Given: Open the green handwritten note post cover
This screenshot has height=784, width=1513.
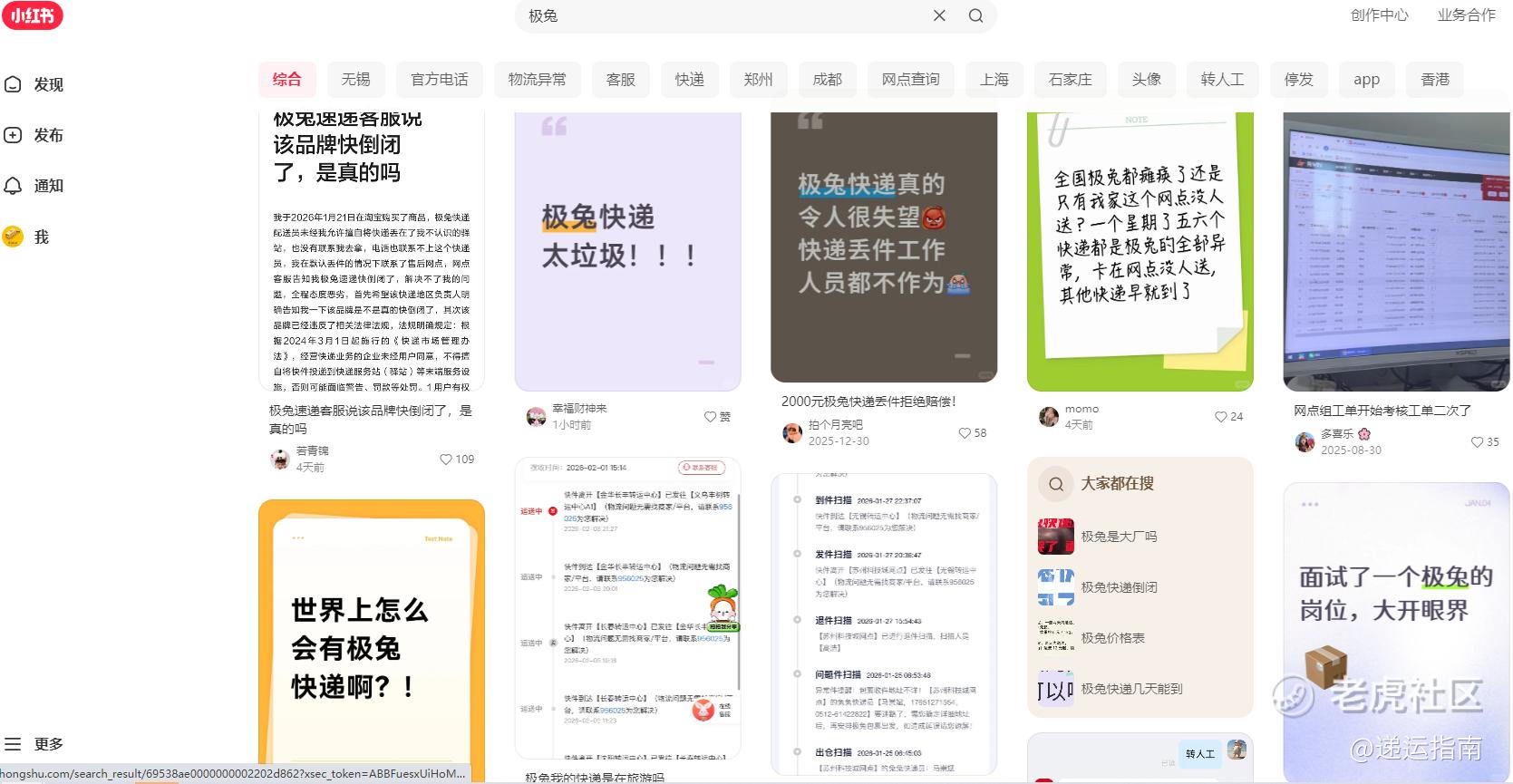Looking at the screenshot, I should (x=1140, y=252).
